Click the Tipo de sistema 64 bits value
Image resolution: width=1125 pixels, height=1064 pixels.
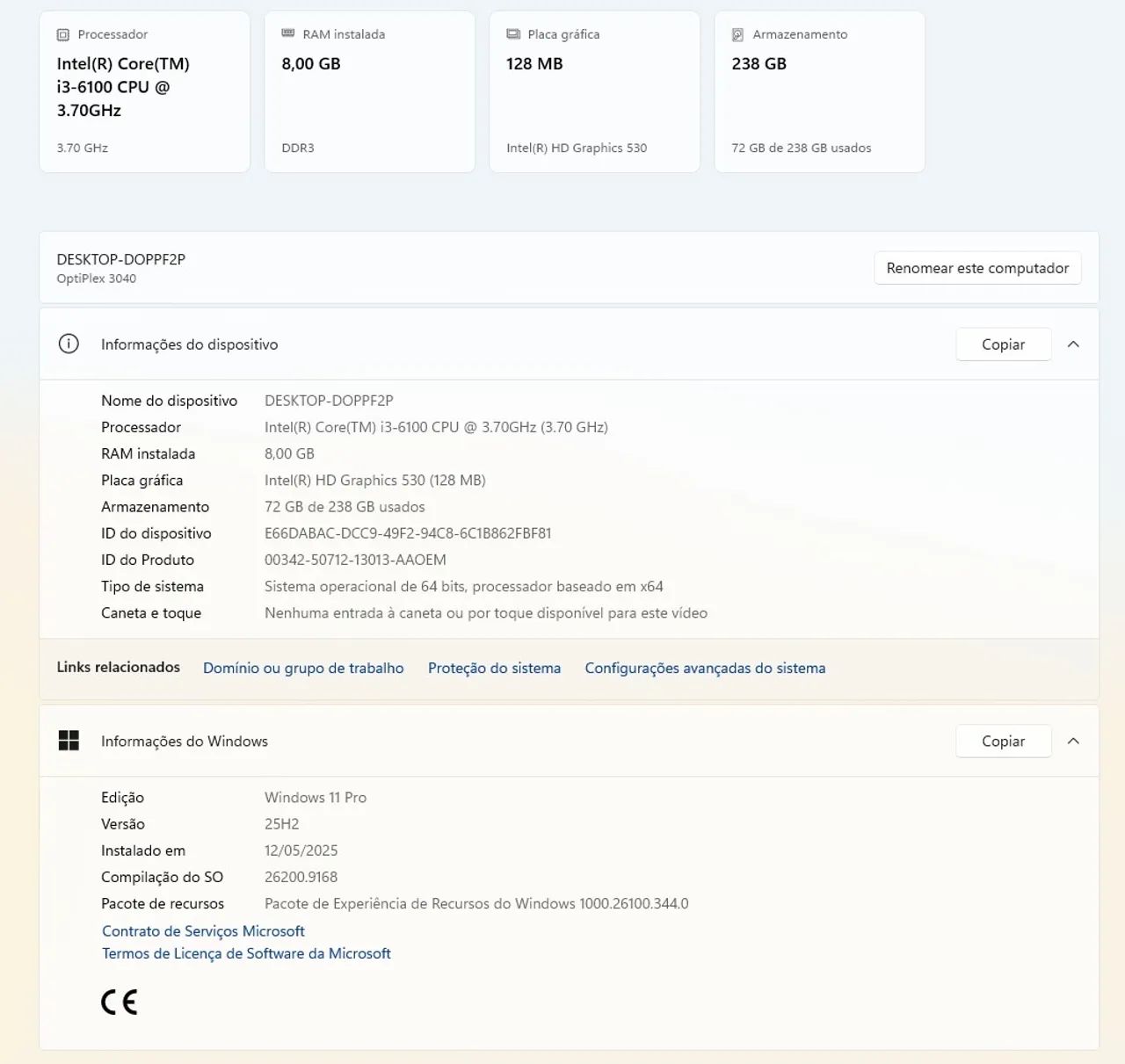click(x=464, y=586)
